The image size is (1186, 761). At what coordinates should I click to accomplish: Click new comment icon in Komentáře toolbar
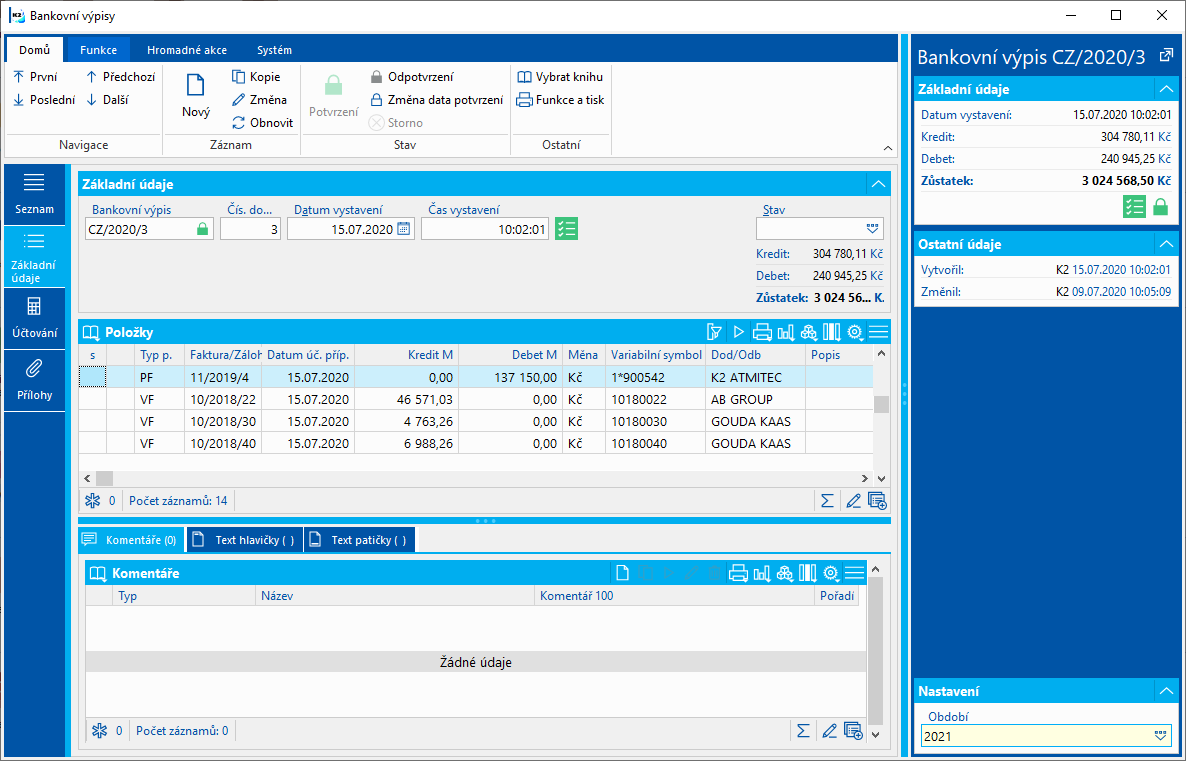pyautogui.click(x=622, y=573)
